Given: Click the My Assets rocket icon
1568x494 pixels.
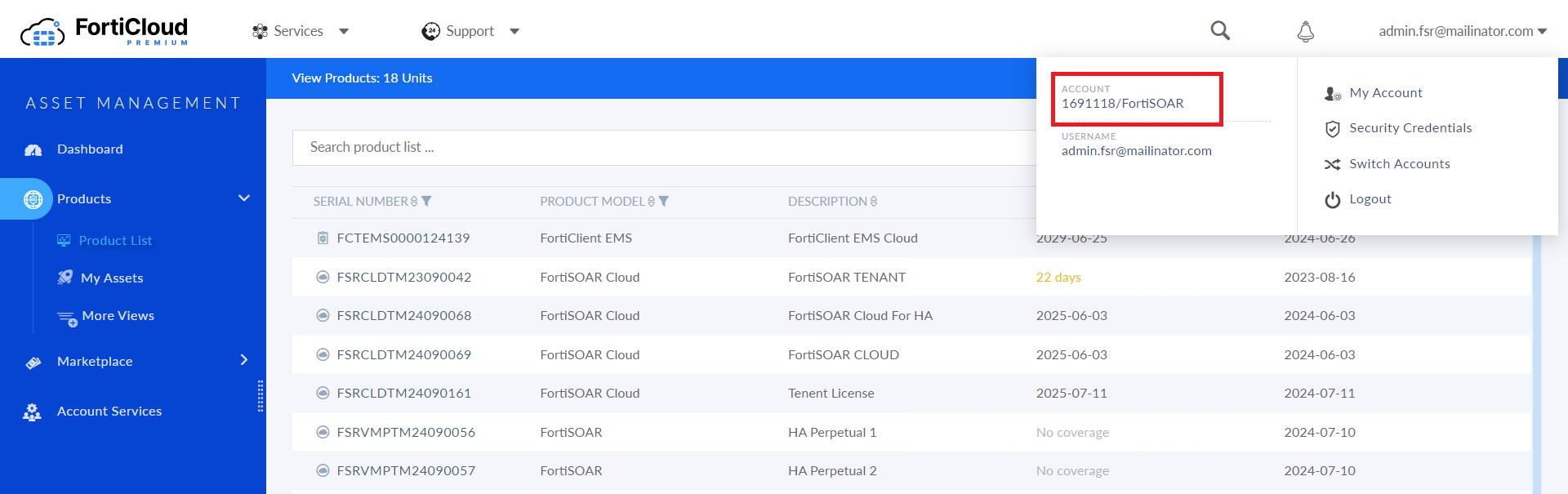Looking at the screenshot, I should pos(65,278).
